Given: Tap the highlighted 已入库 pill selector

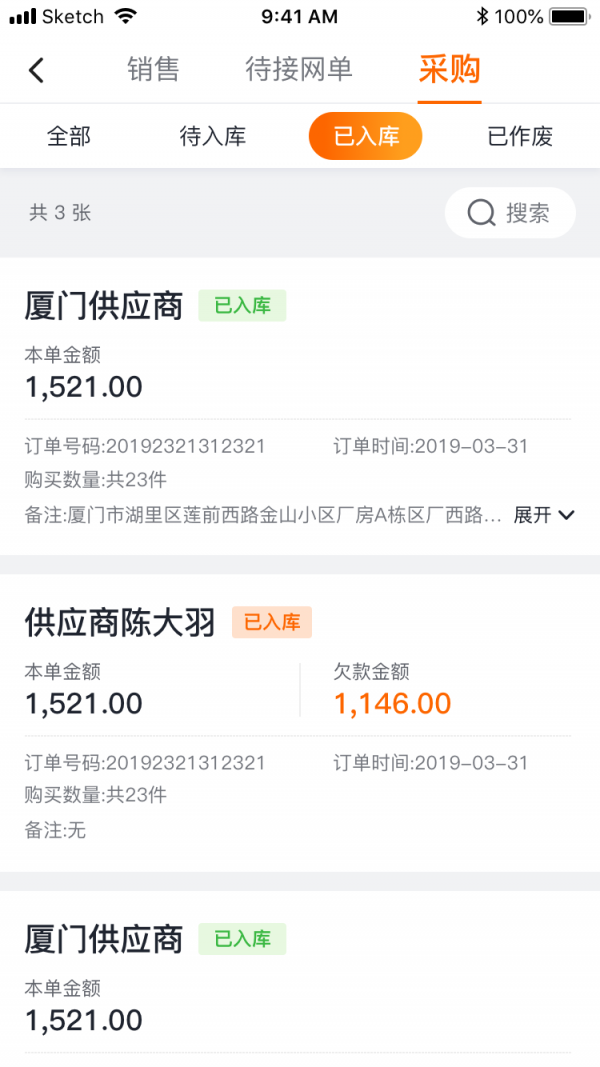Looking at the screenshot, I should coord(365,136).
